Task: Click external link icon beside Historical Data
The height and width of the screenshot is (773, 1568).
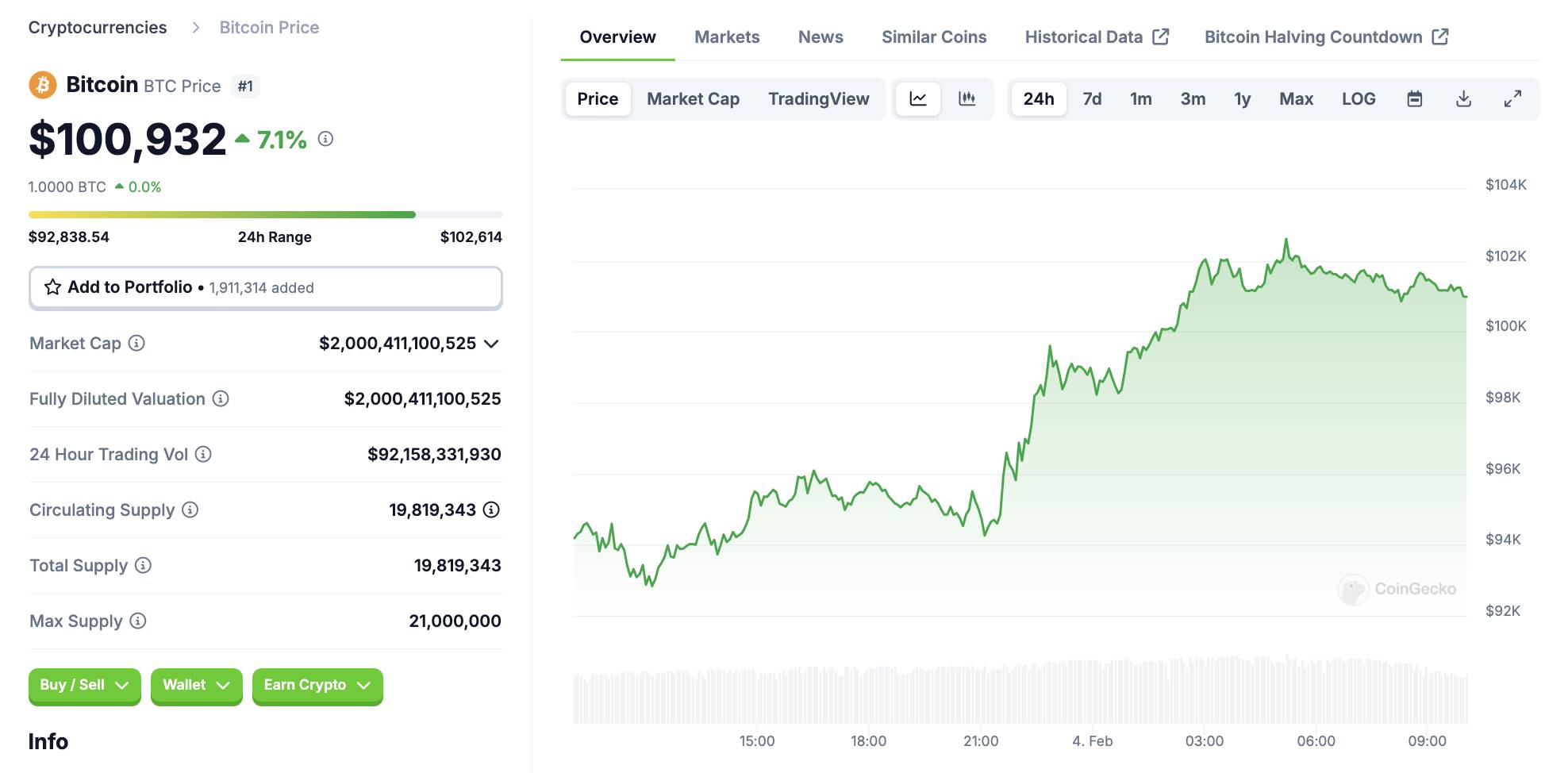Action: pyautogui.click(x=1161, y=37)
